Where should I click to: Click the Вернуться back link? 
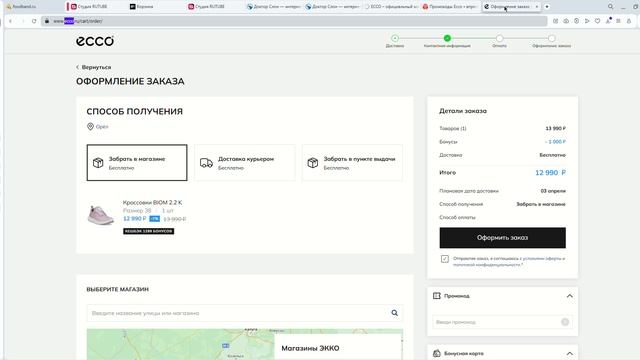pyautogui.click(x=93, y=67)
